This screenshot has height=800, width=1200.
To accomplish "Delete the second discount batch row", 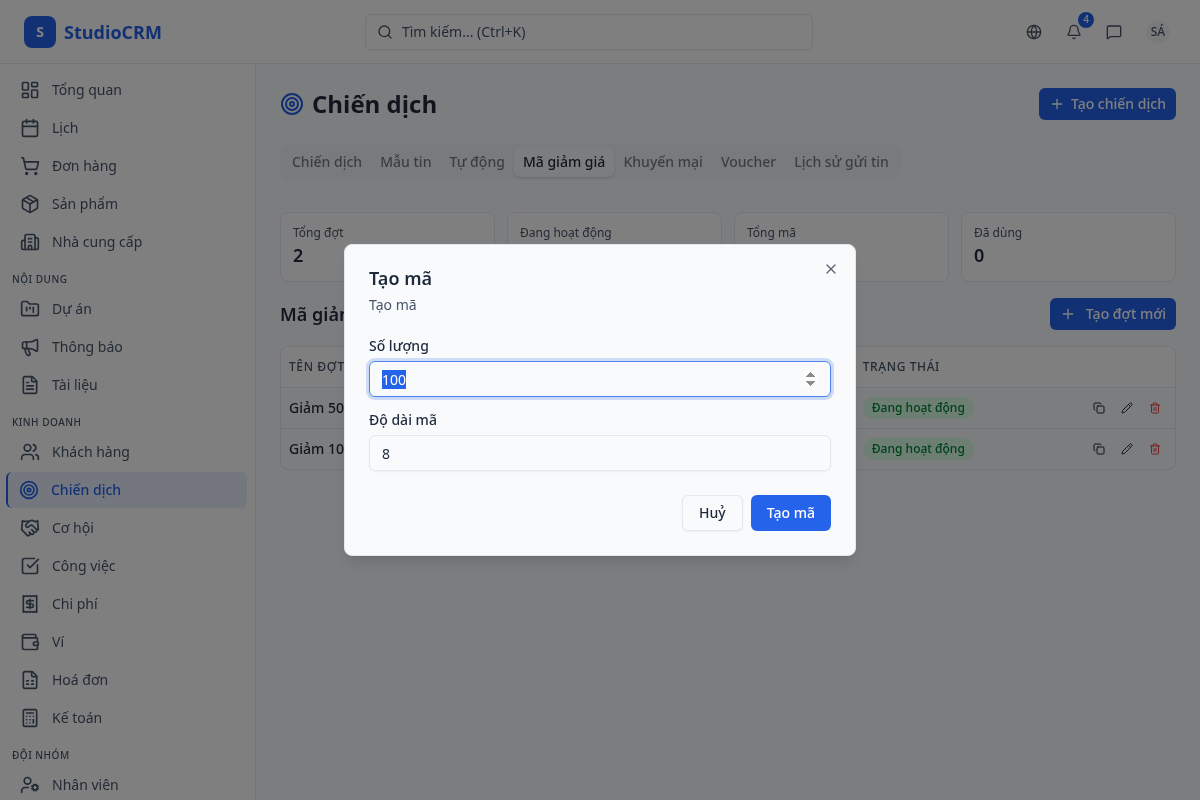I will [x=1155, y=449].
